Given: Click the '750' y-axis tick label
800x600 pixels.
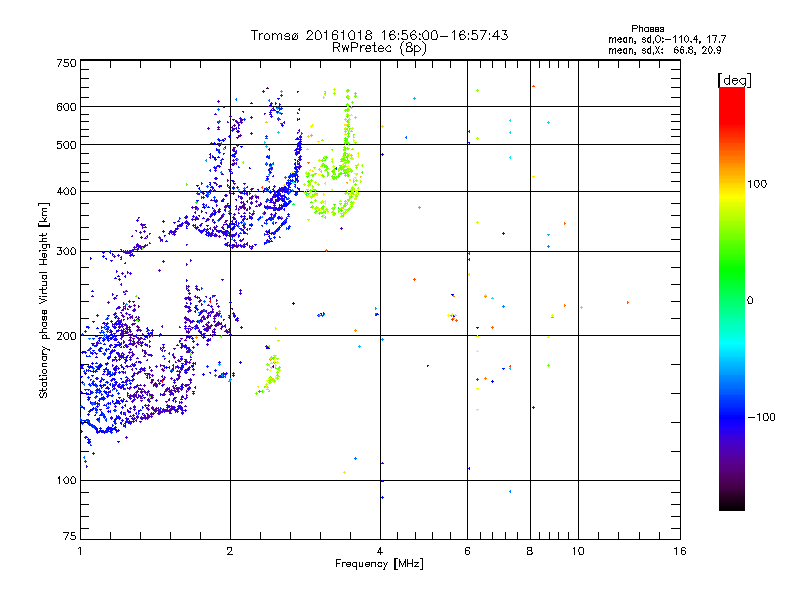Looking at the screenshot, I should point(66,63).
